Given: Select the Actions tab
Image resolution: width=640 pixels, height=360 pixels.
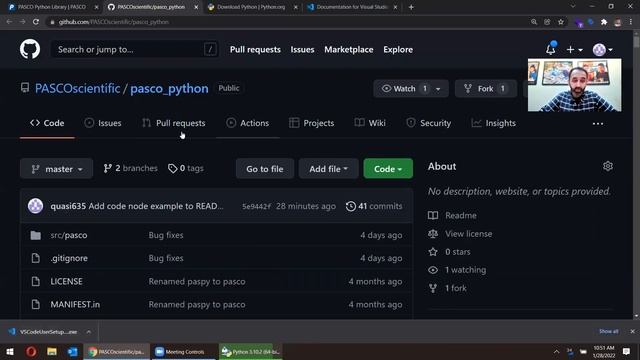Looking at the screenshot, I should (x=248, y=123).
